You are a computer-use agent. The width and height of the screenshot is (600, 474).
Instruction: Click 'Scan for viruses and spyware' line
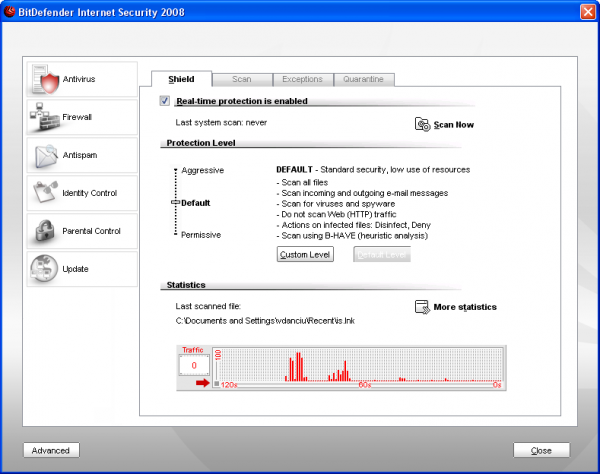click(x=336, y=204)
